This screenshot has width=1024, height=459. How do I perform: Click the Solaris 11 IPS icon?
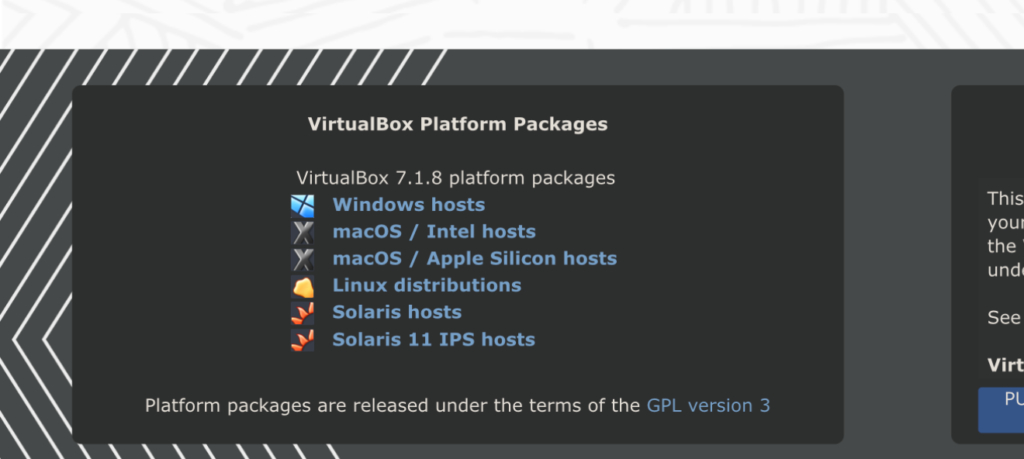[302, 340]
